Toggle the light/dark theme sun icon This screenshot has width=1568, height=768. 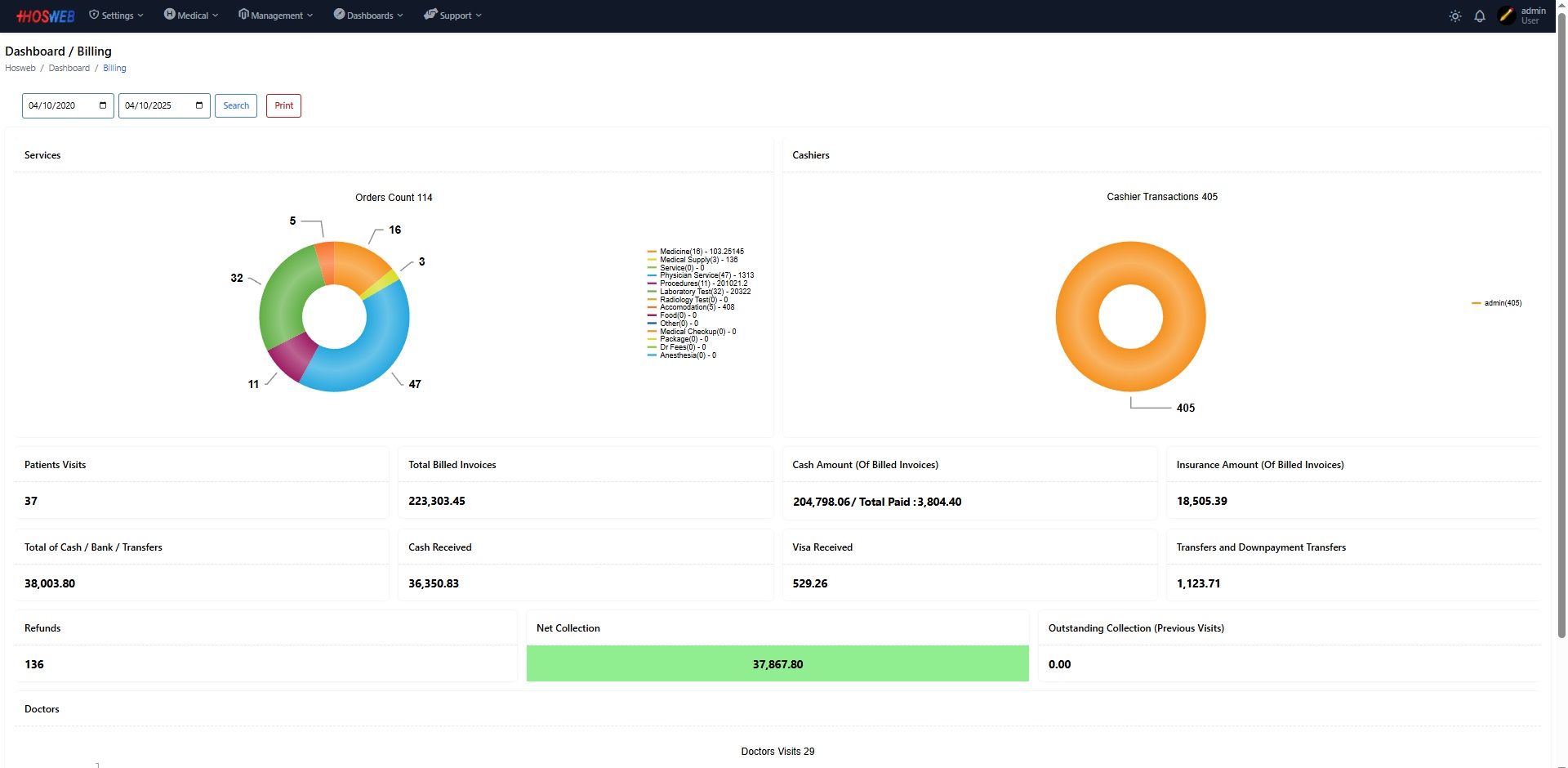1454,16
